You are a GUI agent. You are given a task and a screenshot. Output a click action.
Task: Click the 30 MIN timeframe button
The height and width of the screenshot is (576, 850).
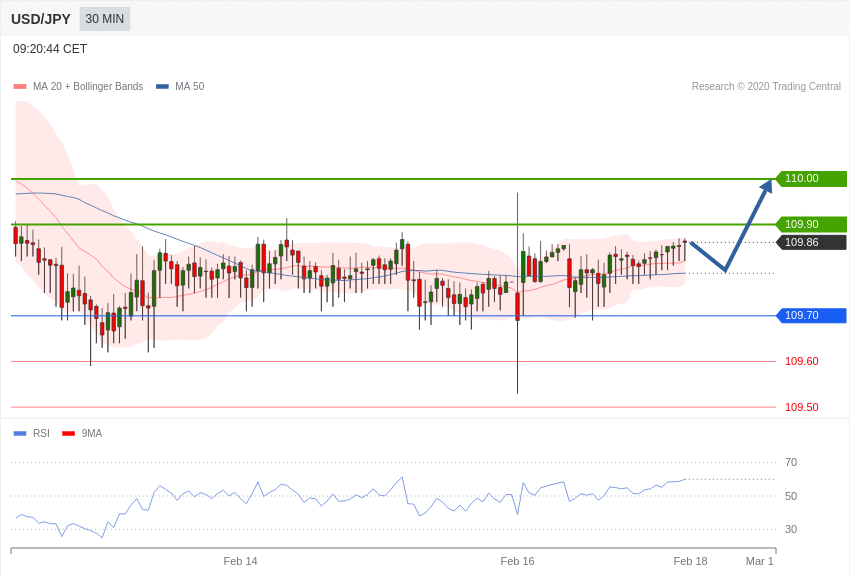(x=105, y=19)
